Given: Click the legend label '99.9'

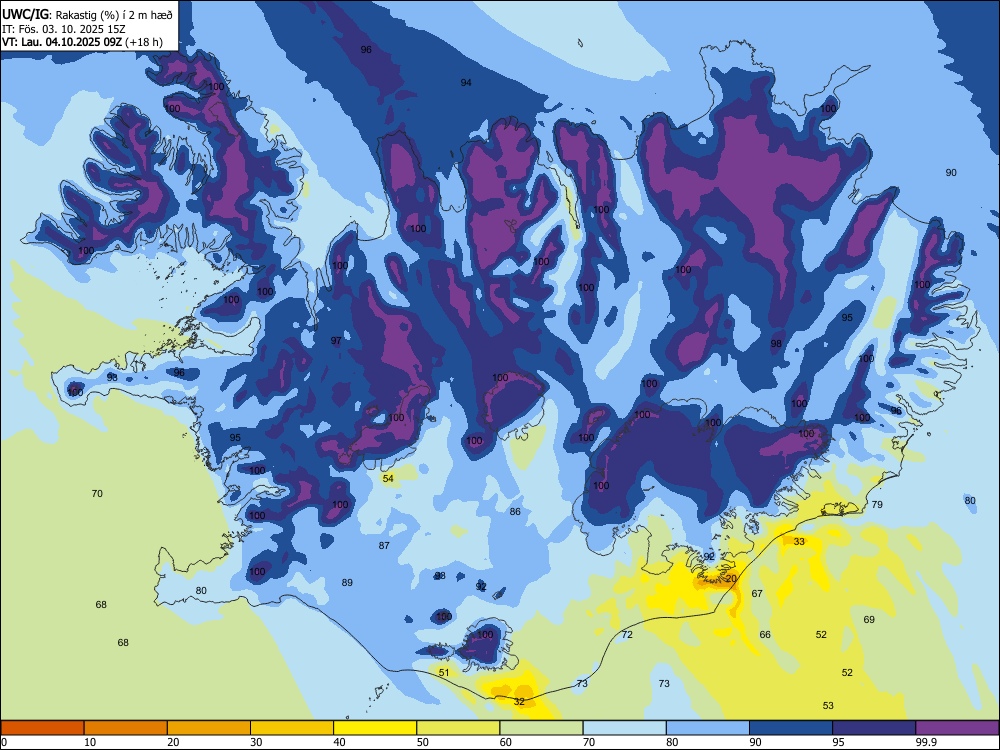Looking at the screenshot, I should coord(926,742).
